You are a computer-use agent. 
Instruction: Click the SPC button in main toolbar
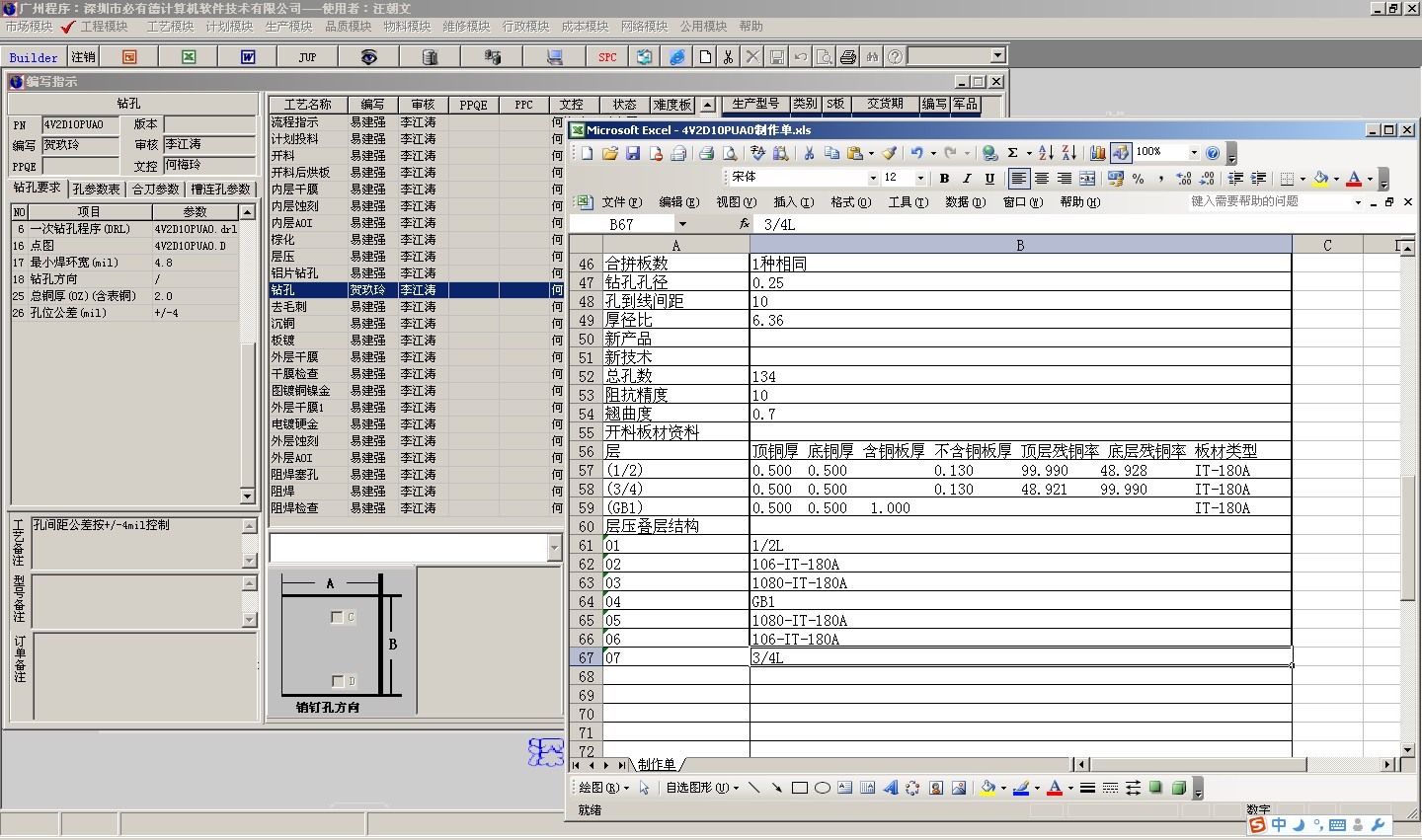(x=607, y=57)
